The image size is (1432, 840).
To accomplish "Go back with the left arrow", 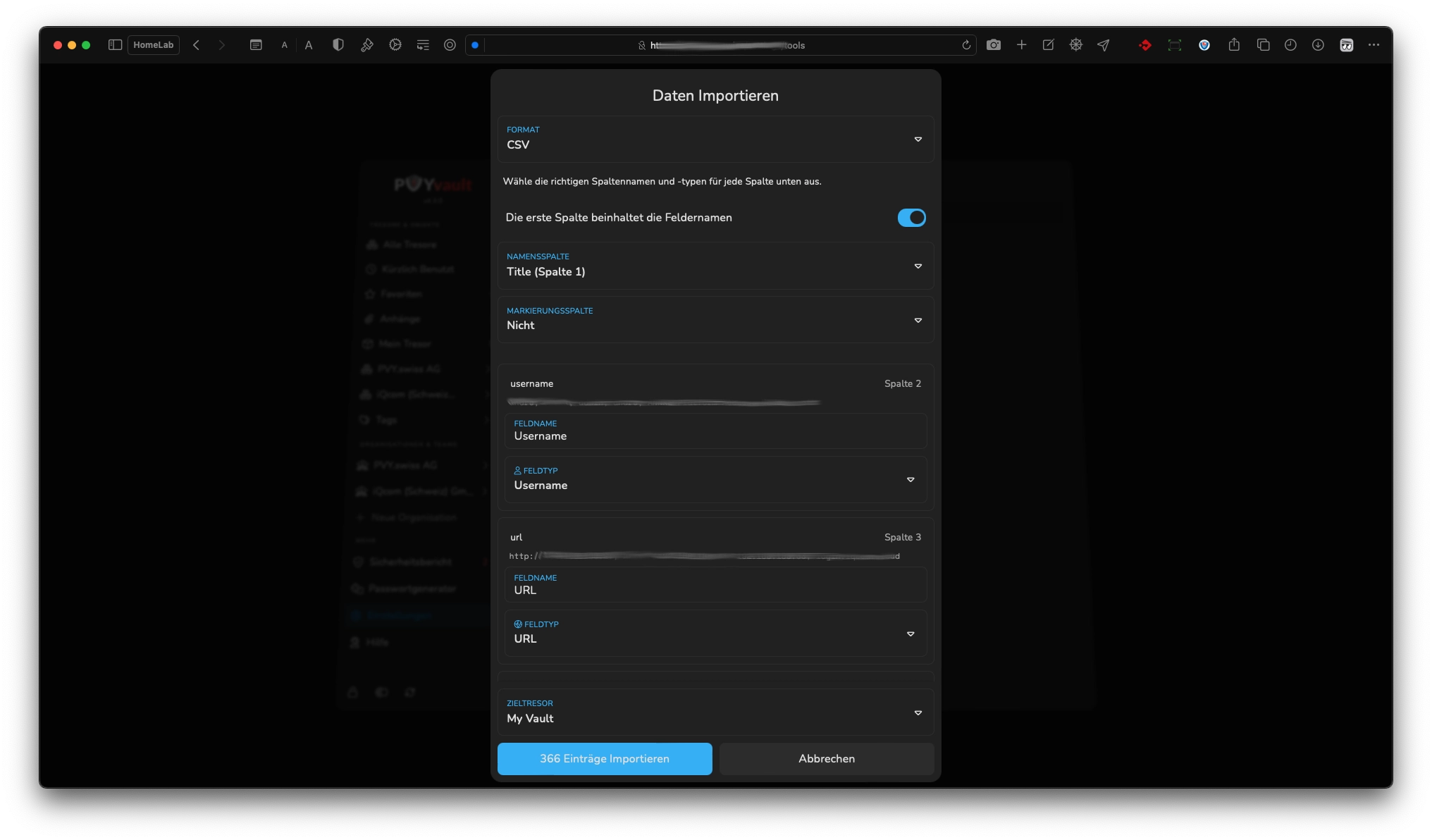I will [197, 45].
